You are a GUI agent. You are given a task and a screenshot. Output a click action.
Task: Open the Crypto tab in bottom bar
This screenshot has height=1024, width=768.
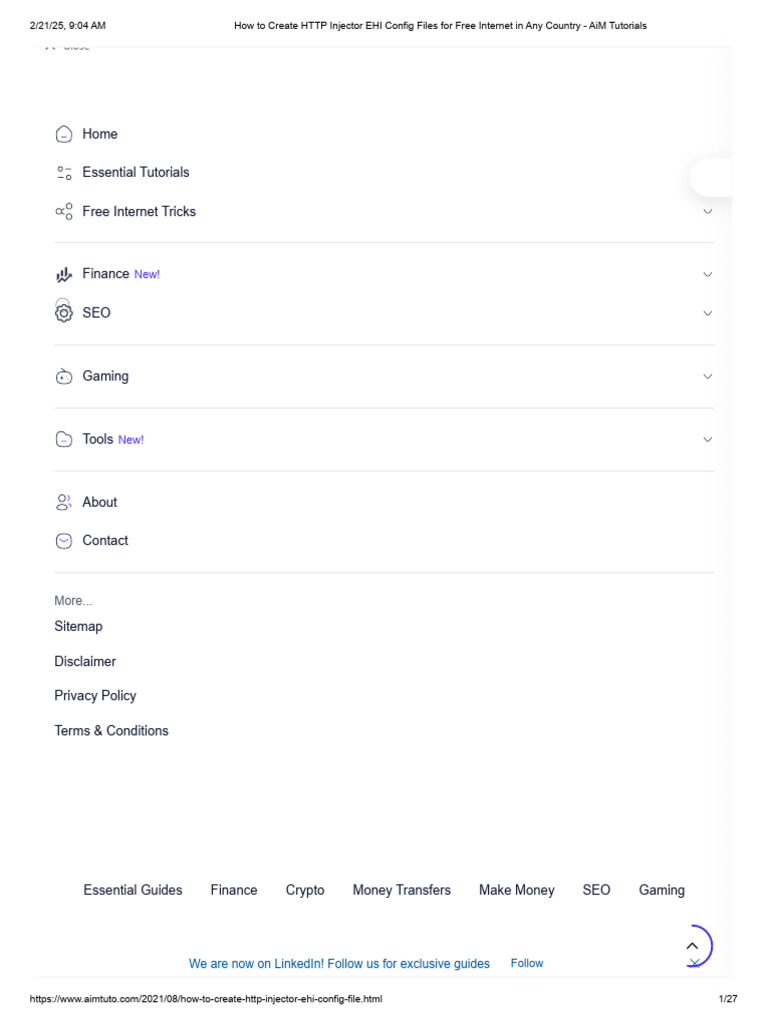click(x=305, y=890)
